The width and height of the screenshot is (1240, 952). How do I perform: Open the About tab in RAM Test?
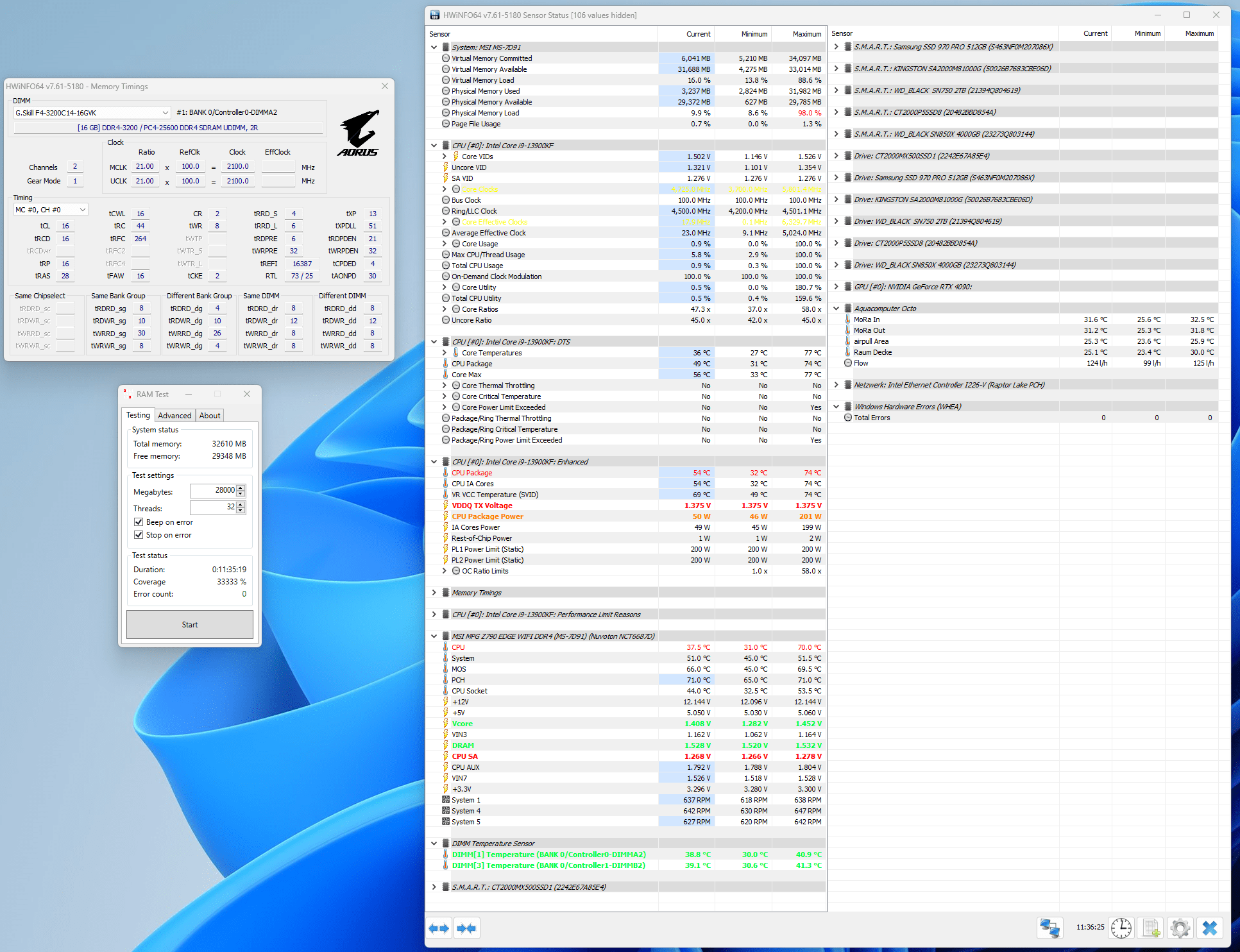point(210,416)
